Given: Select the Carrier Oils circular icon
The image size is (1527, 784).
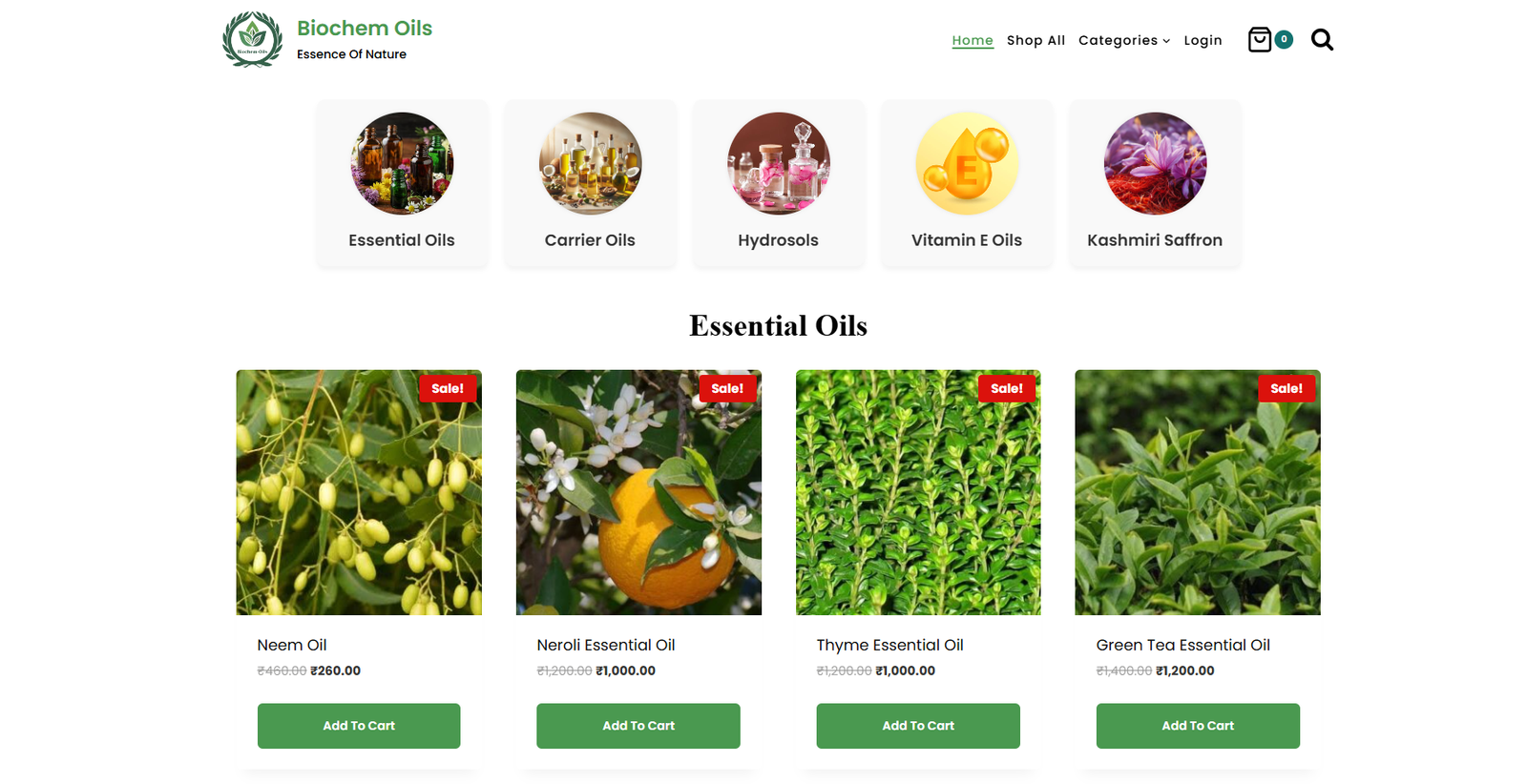Looking at the screenshot, I should (x=590, y=163).
